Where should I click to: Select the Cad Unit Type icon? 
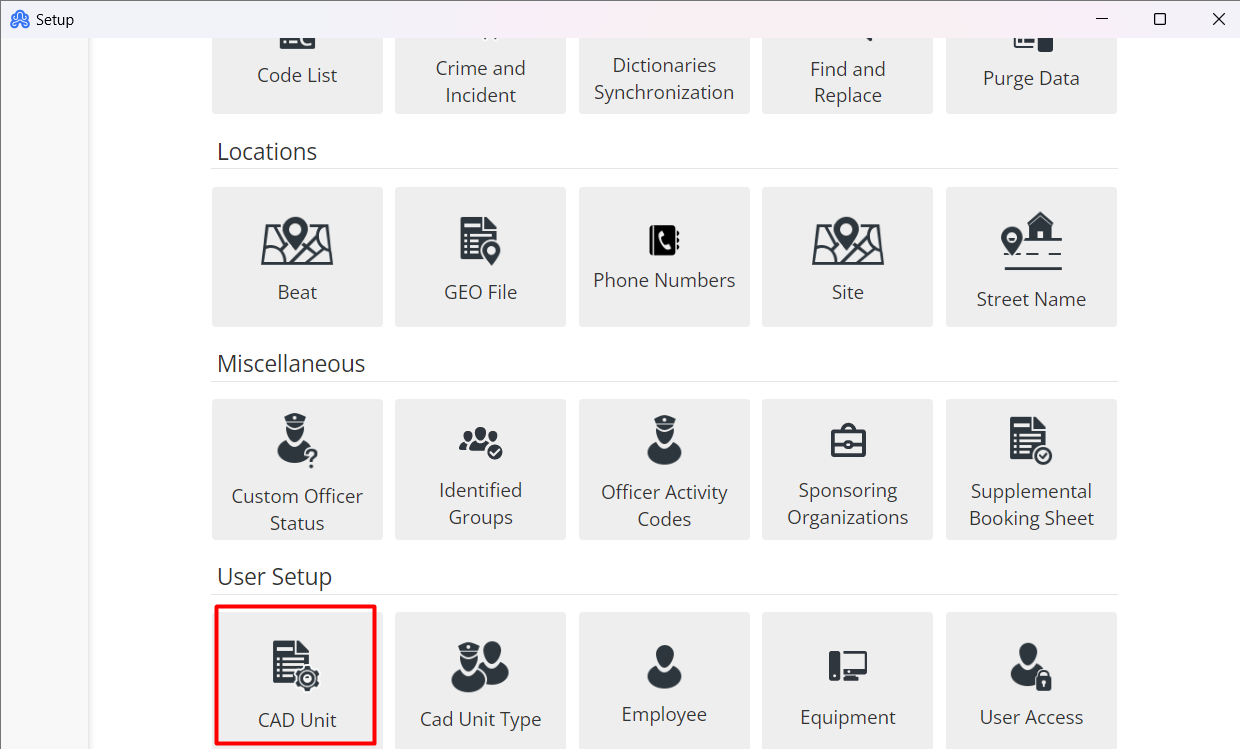click(x=480, y=674)
